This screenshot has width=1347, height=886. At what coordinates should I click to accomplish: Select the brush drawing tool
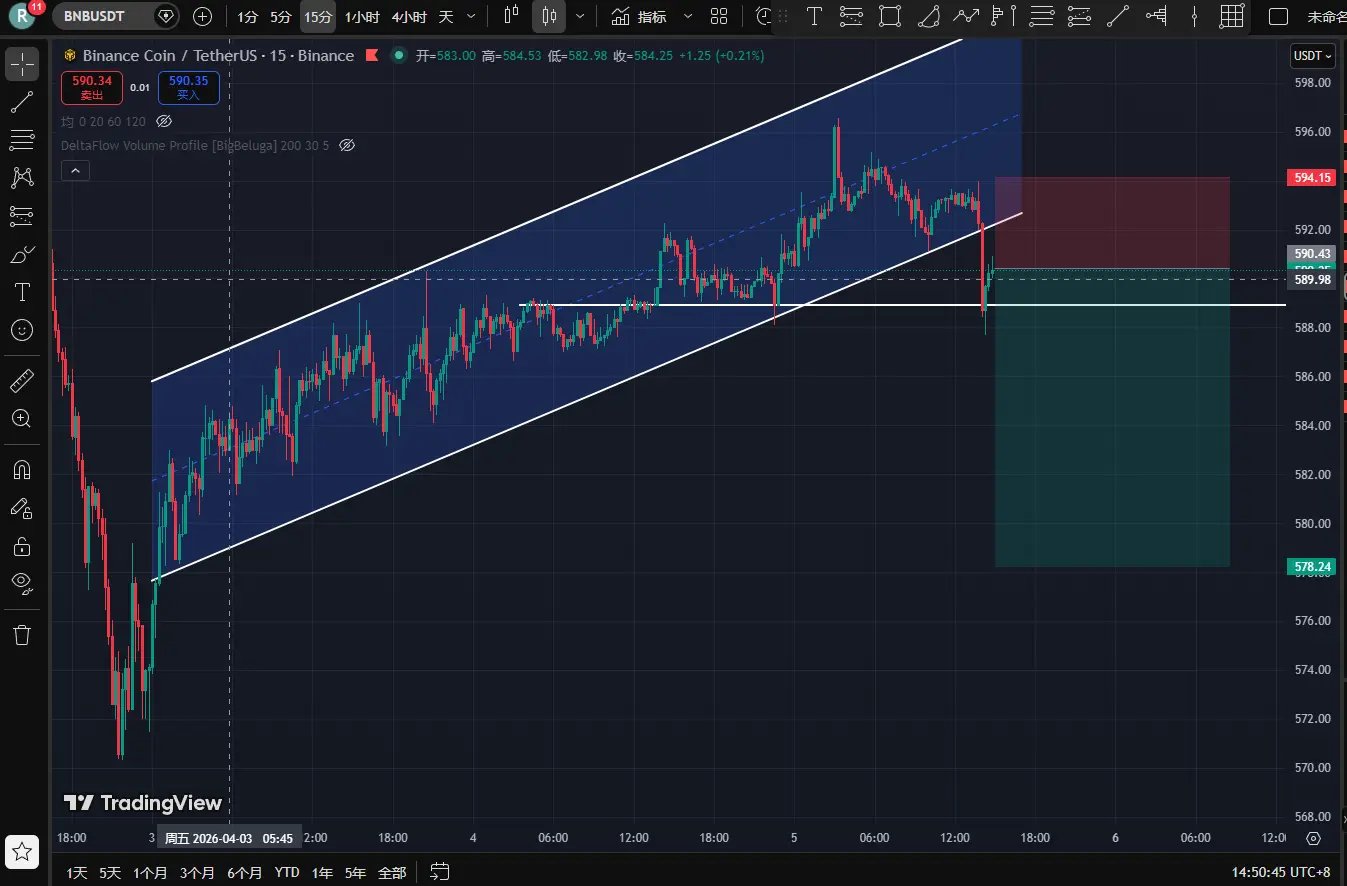click(22, 254)
